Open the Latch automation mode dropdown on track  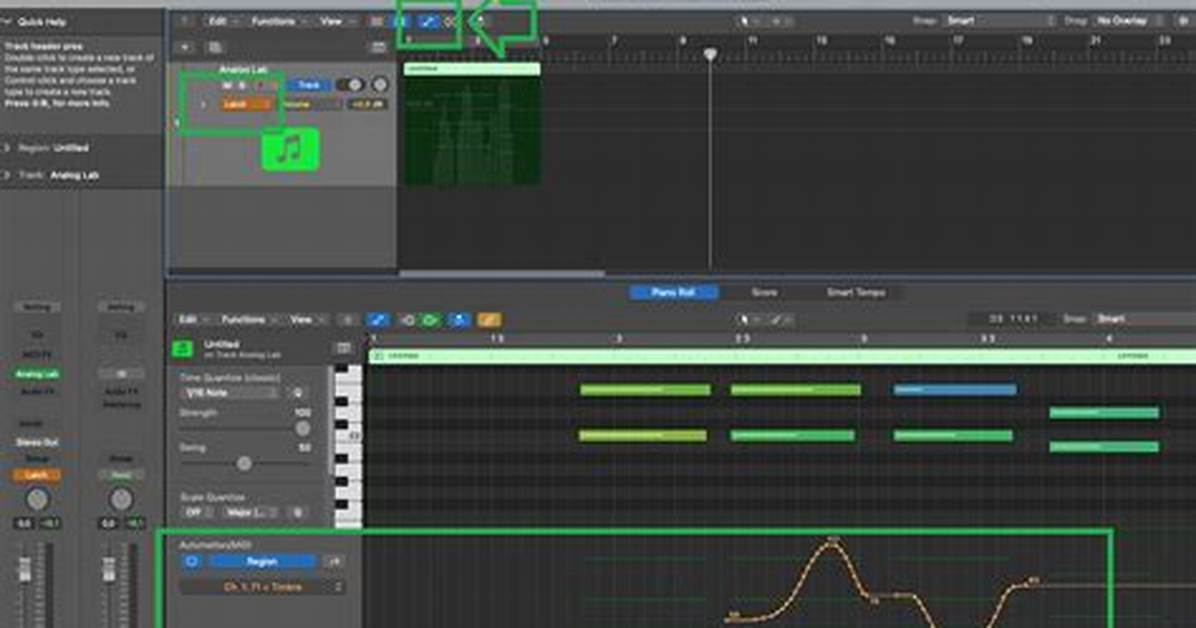[x=244, y=105]
